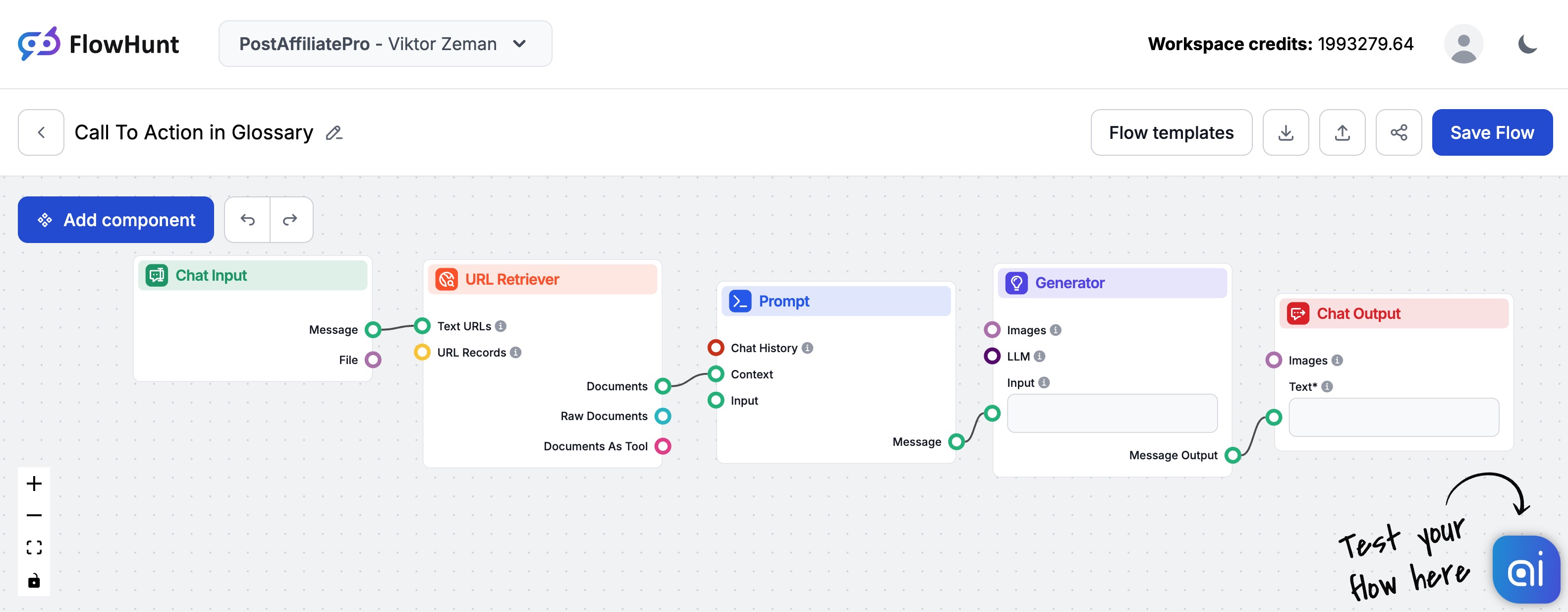Open the PostAffiliatePro workspace dropdown
1568x612 pixels.
(x=385, y=43)
